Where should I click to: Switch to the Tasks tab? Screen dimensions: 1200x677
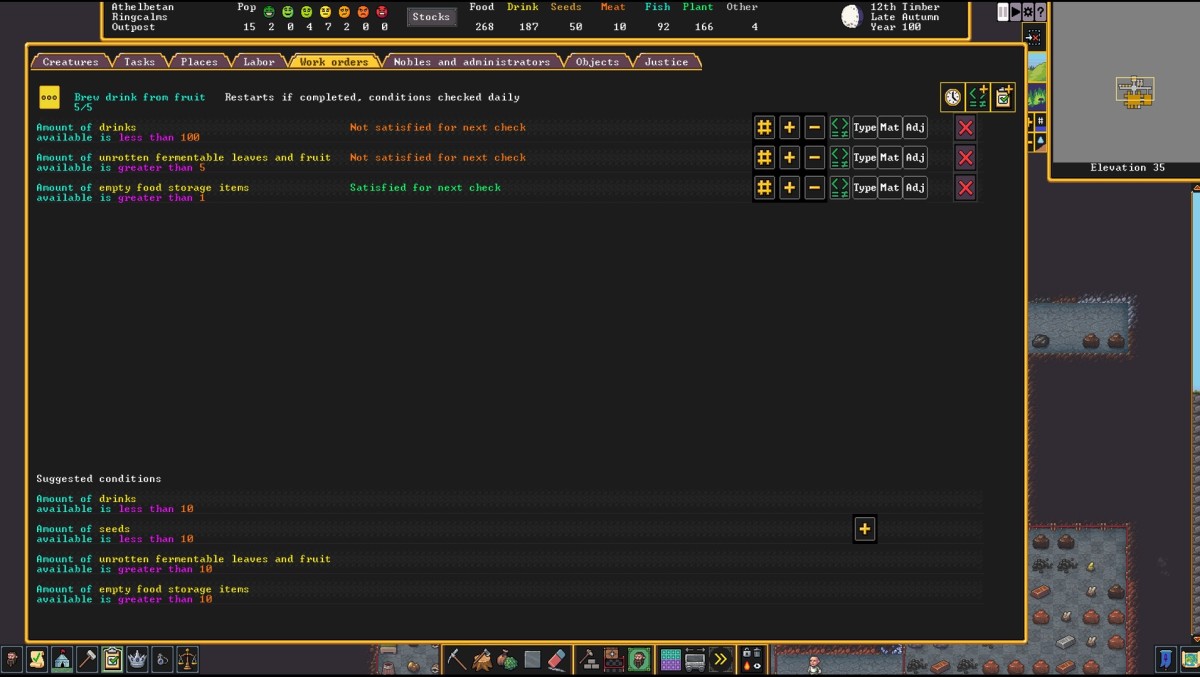pyautogui.click(x=139, y=61)
